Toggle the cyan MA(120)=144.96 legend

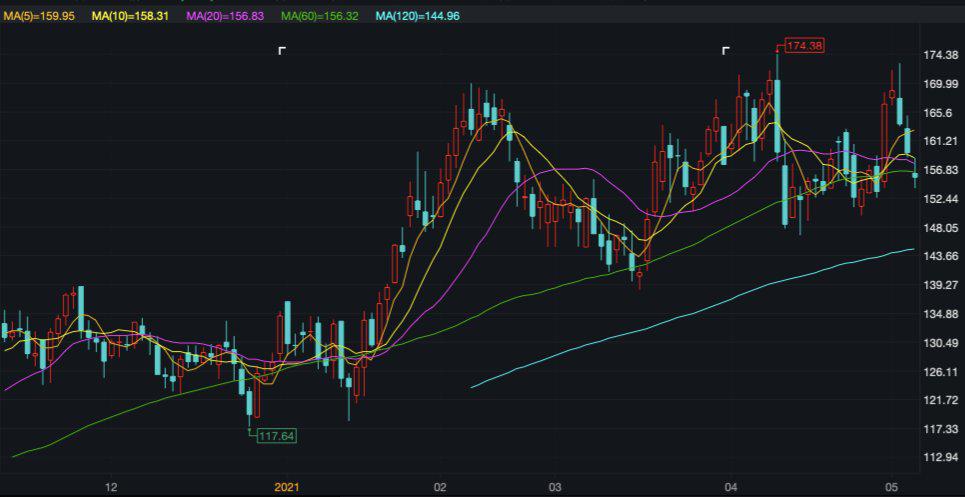pos(417,17)
